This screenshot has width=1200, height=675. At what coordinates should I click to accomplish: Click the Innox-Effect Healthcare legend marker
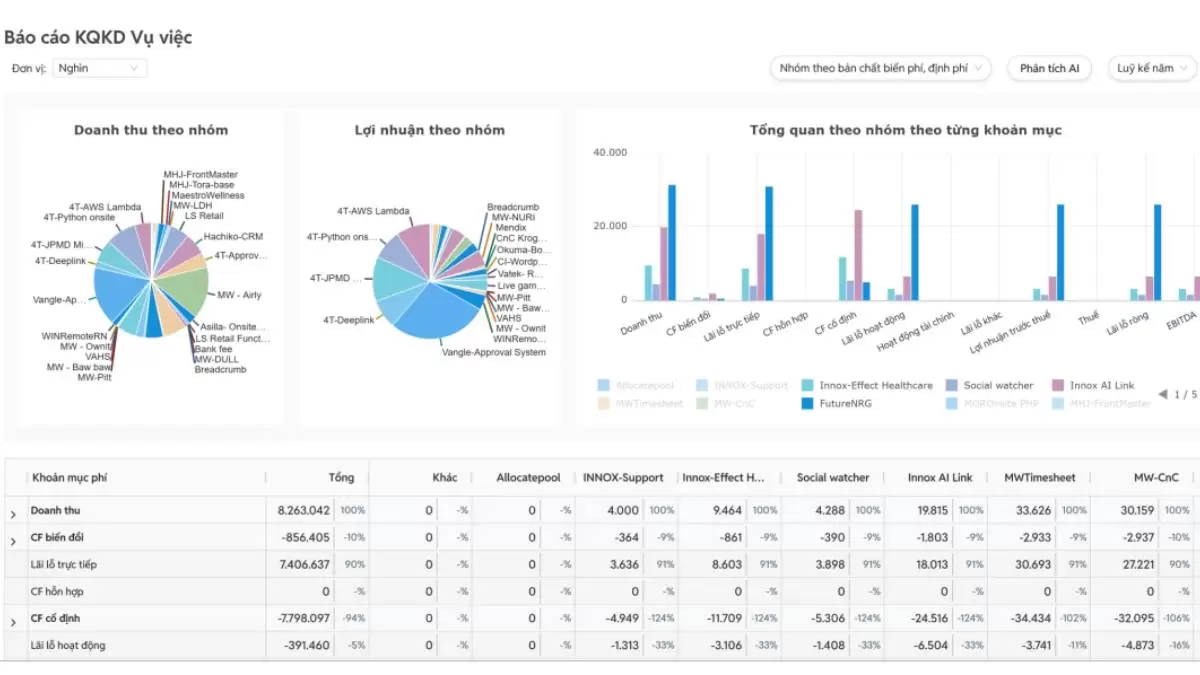tap(808, 385)
